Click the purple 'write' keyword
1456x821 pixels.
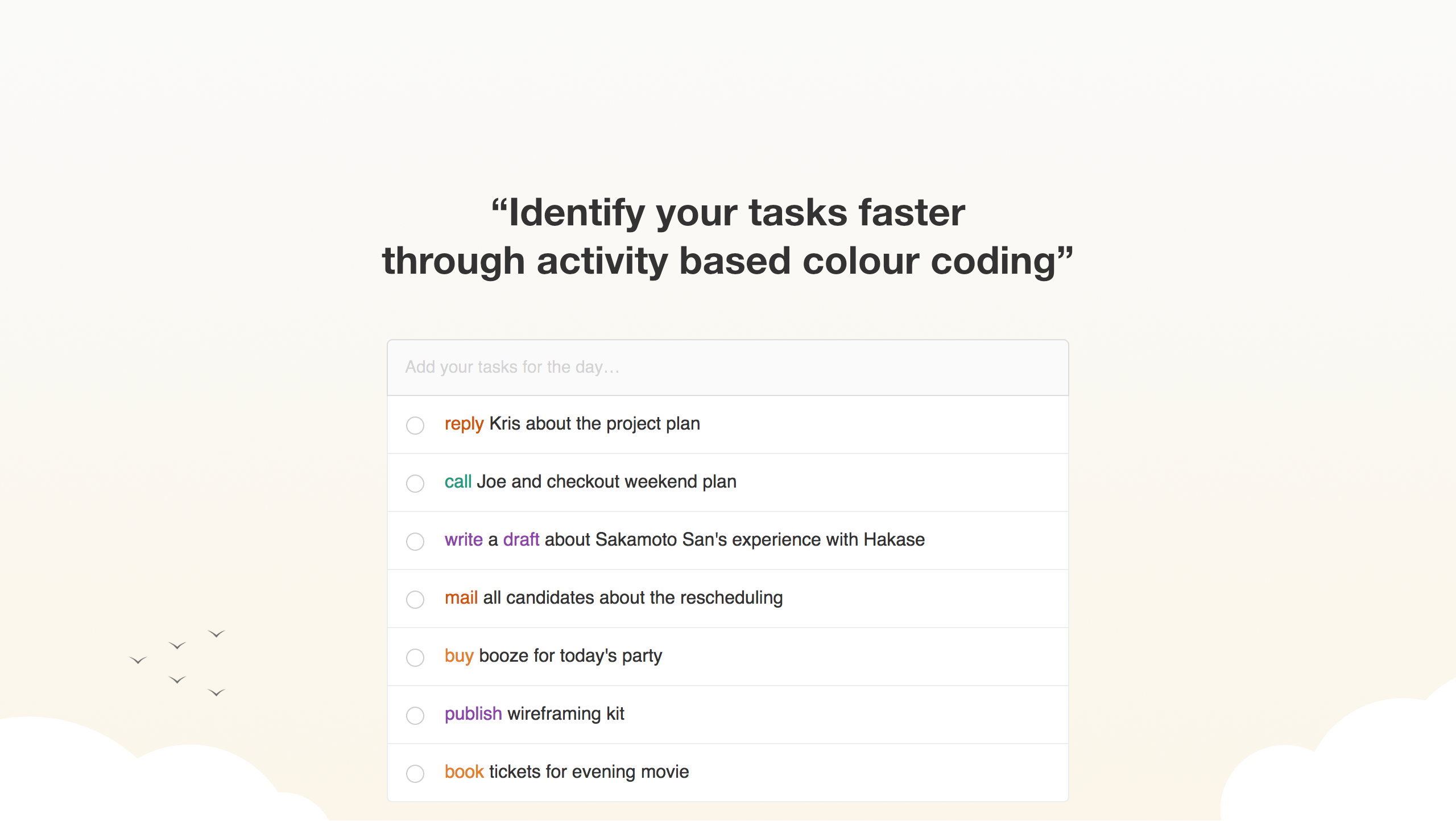point(464,540)
